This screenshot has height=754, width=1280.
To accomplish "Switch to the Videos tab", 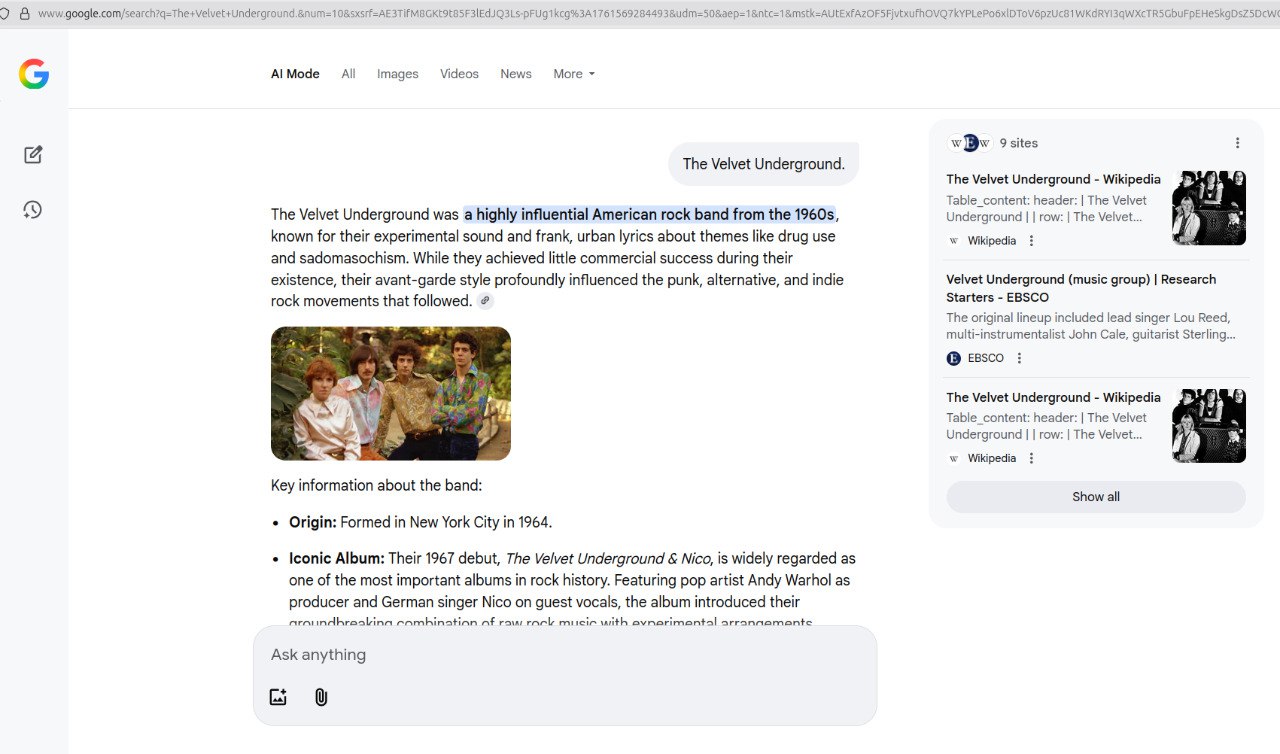I will click(x=459, y=74).
